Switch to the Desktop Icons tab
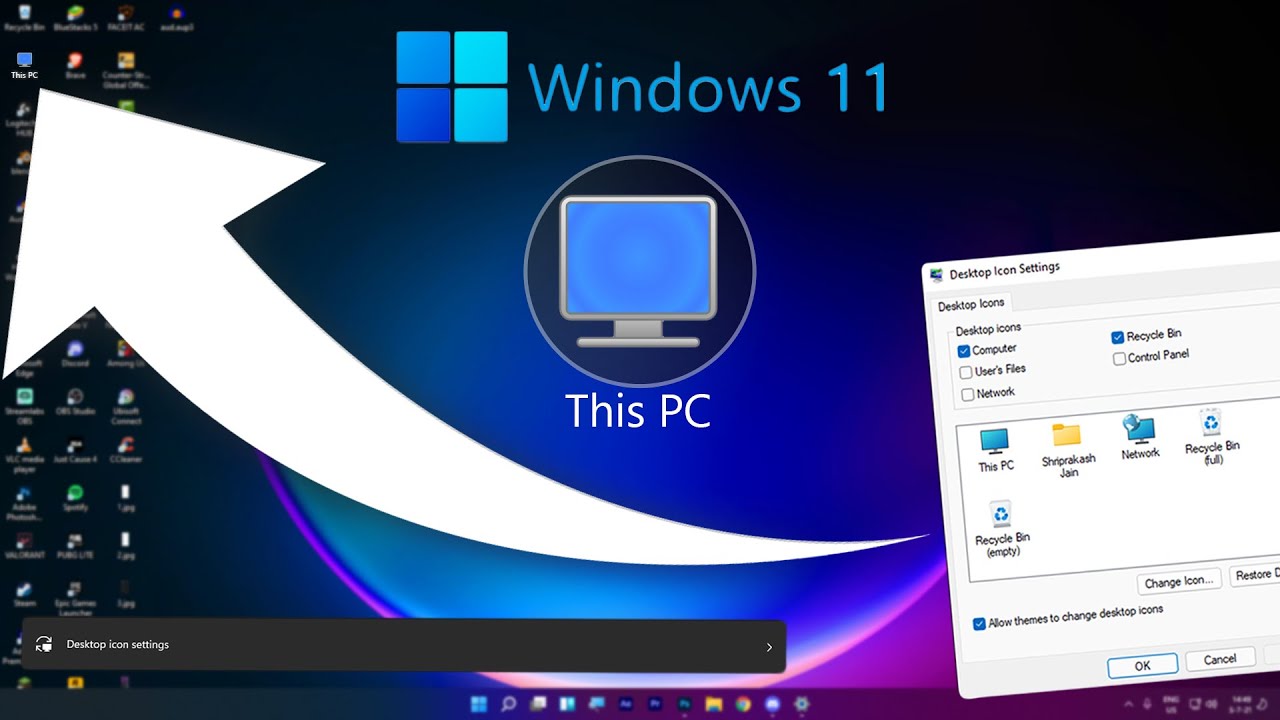The height and width of the screenshot is (720, 1280). coord(971,304)
